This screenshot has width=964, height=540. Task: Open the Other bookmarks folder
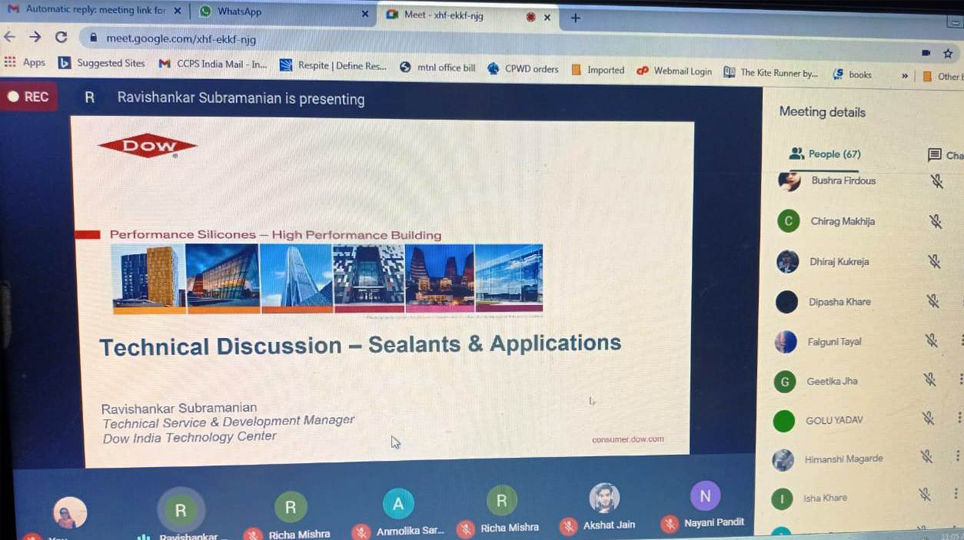(942, 76)
